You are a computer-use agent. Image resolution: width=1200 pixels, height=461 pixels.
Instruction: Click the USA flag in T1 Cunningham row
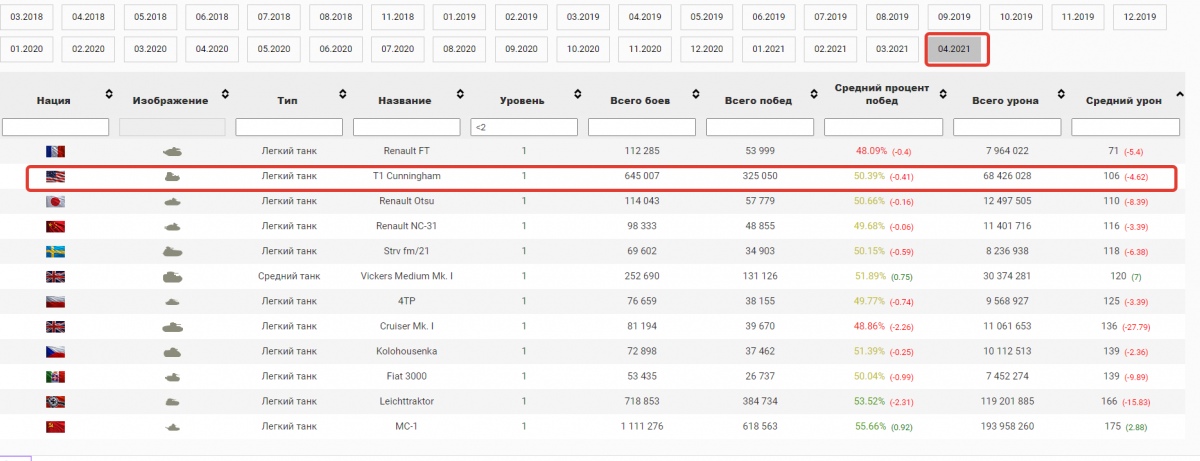[54, 177]
